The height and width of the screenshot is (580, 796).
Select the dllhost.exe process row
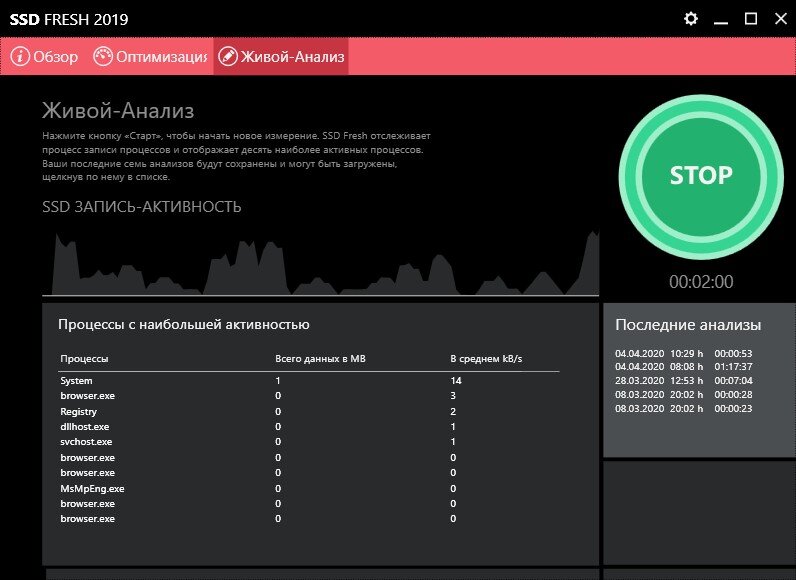click(309, 427)
